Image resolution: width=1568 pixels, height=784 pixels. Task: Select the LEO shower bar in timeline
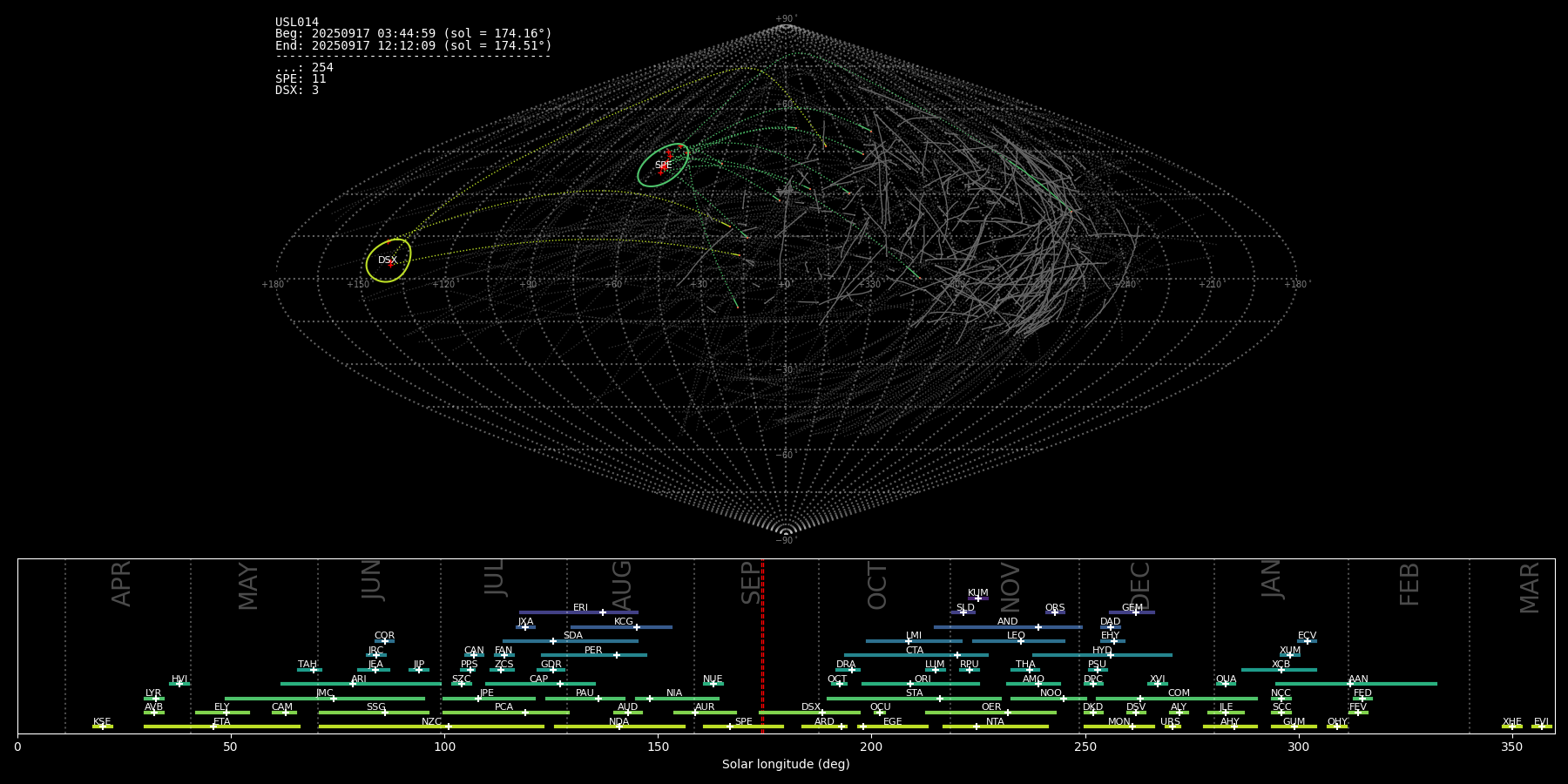pos(1018,641)
